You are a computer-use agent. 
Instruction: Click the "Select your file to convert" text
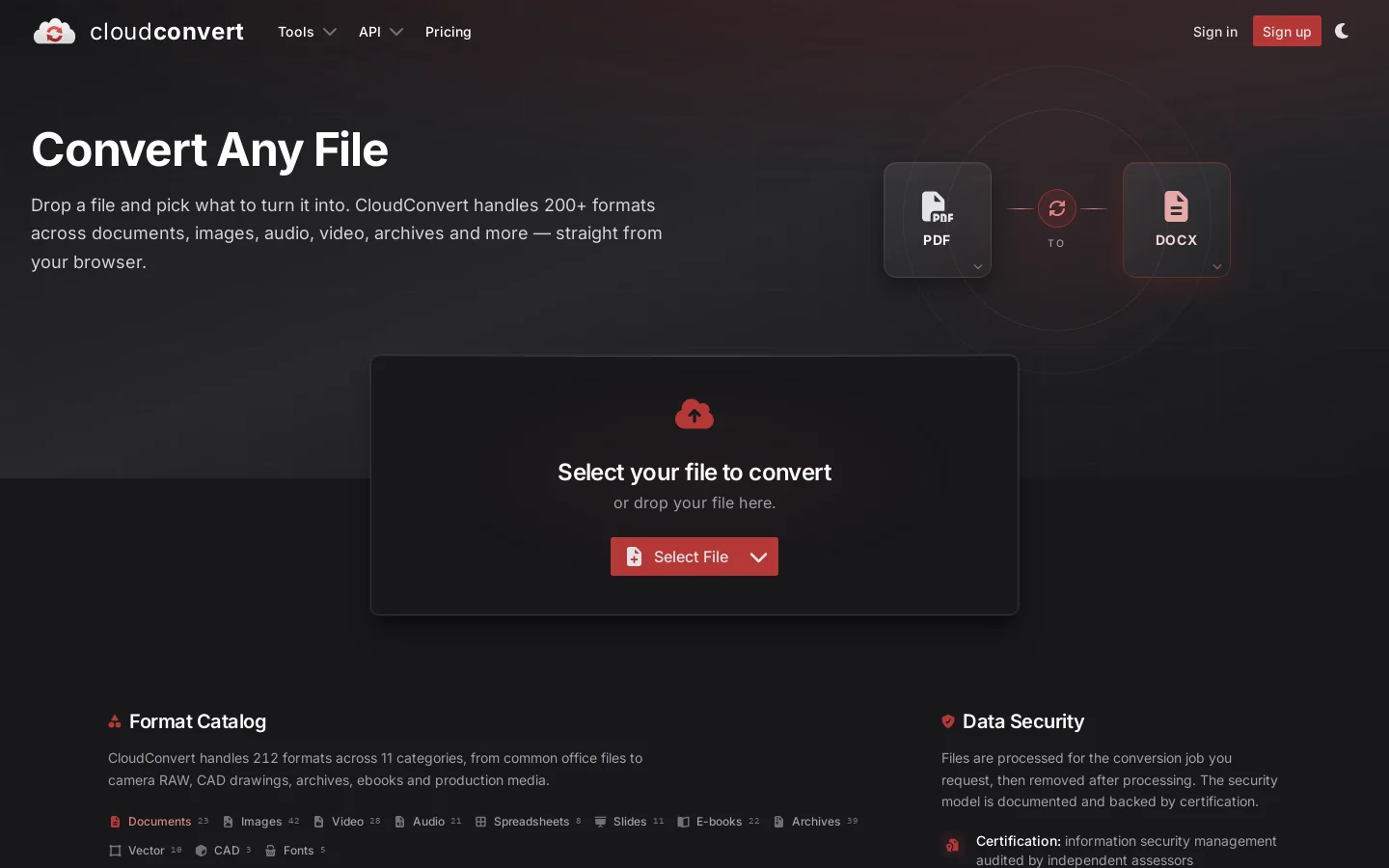pyautogui.click(x=694, y=472)
